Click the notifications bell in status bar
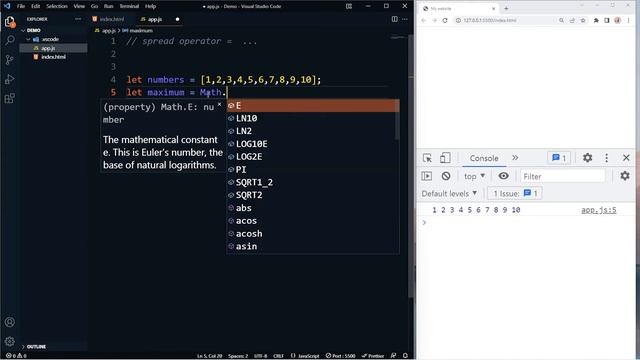 (405, 356)
